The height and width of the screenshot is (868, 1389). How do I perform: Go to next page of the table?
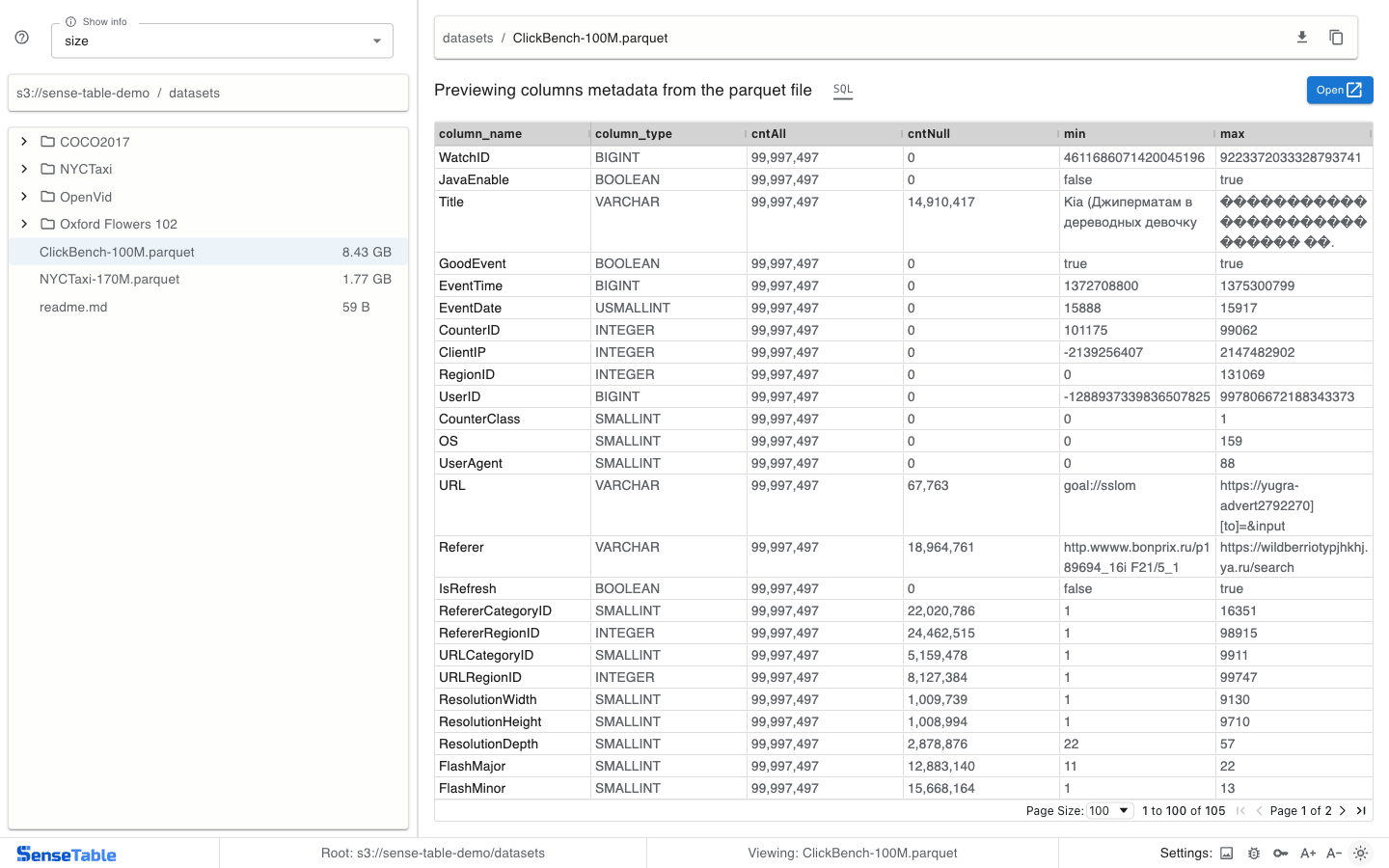tap(1343, 811)
